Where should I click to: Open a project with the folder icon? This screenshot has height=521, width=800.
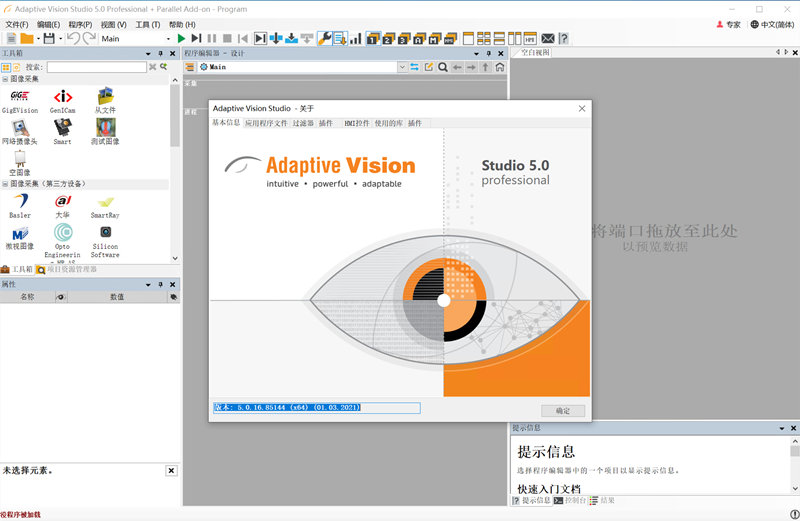point(27,38)
